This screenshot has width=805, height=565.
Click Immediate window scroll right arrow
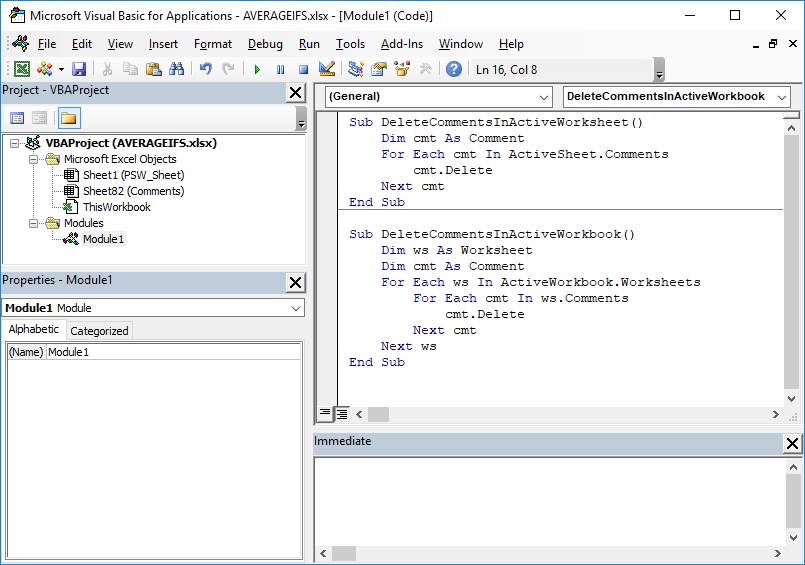coord(777,553)
